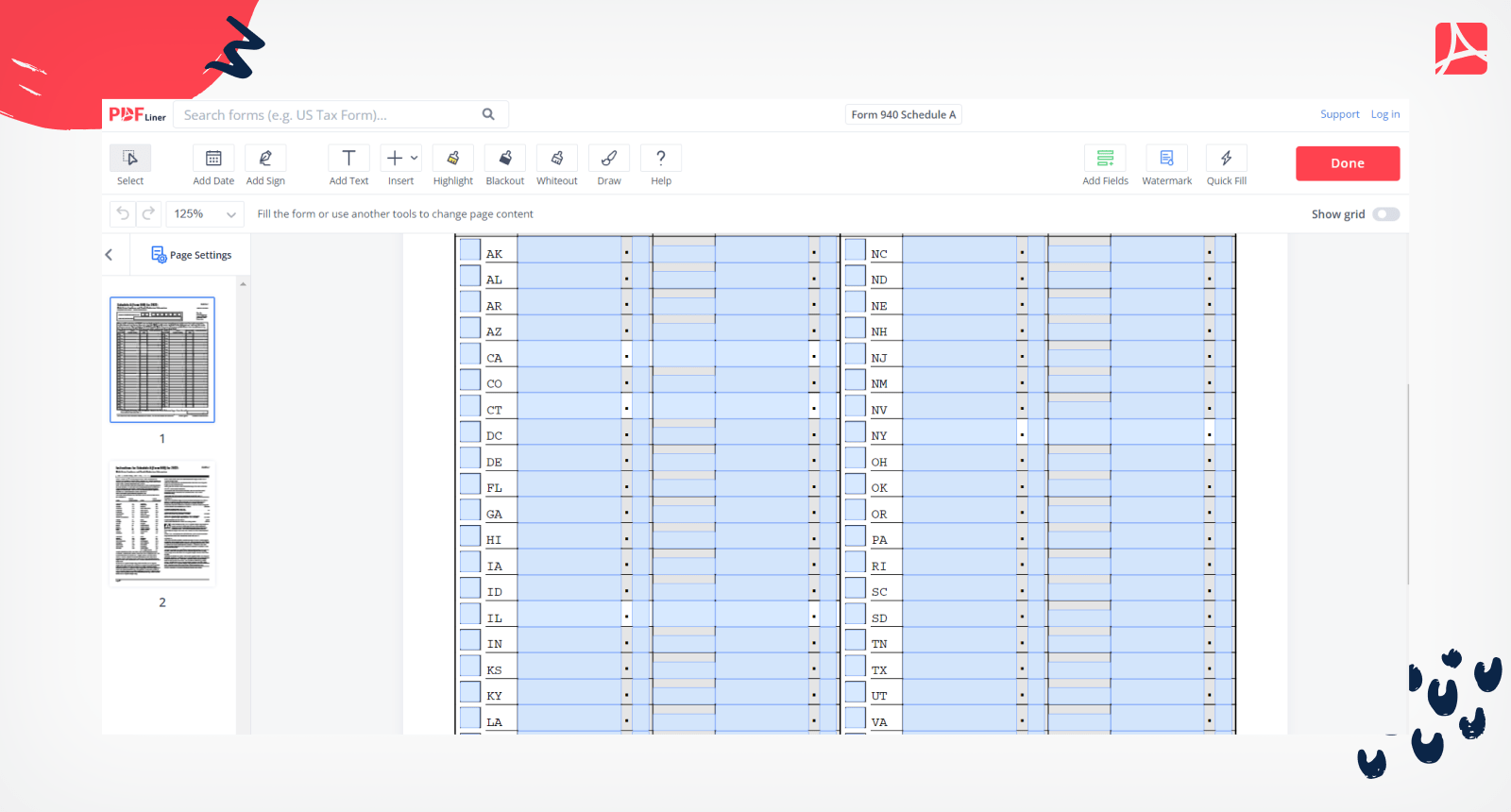This screenshot has width=1511, height=812.
Task: Open page 2 thumbnail
Action: (162, 524)
